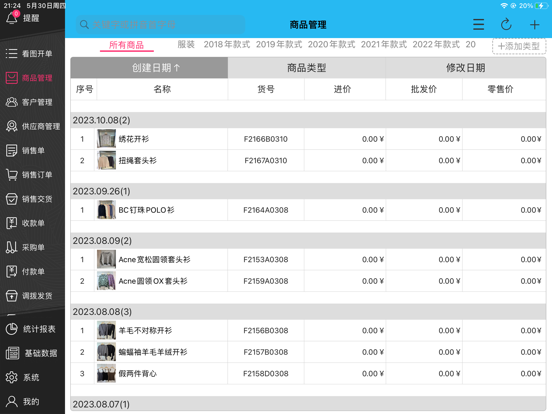552x414 pixels.
Task: Open 客户管理 in the sidebar
Action: click(29, 102)
